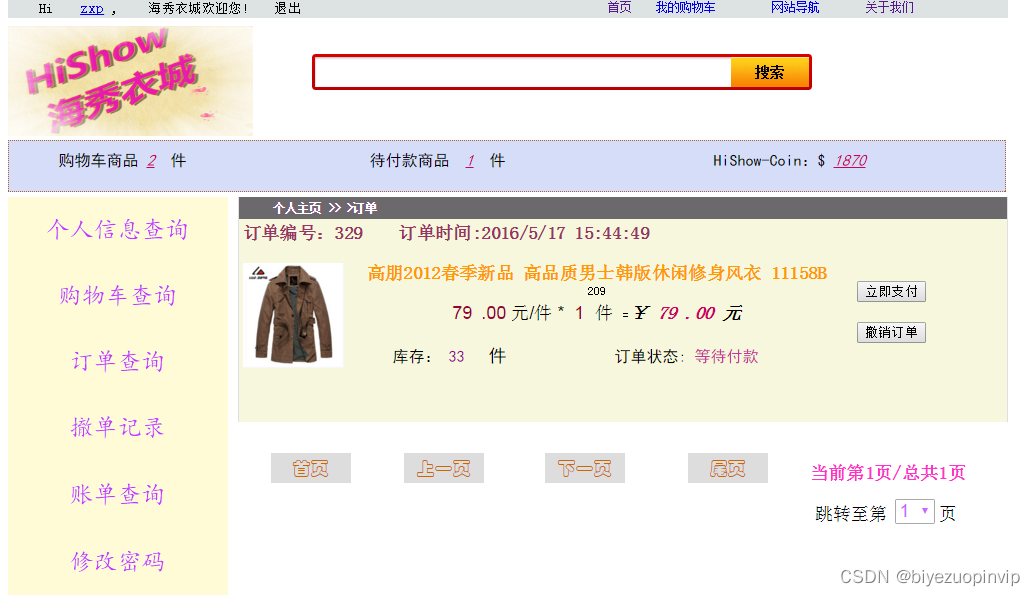Click the 尾页 last page button

coord(727,468)
